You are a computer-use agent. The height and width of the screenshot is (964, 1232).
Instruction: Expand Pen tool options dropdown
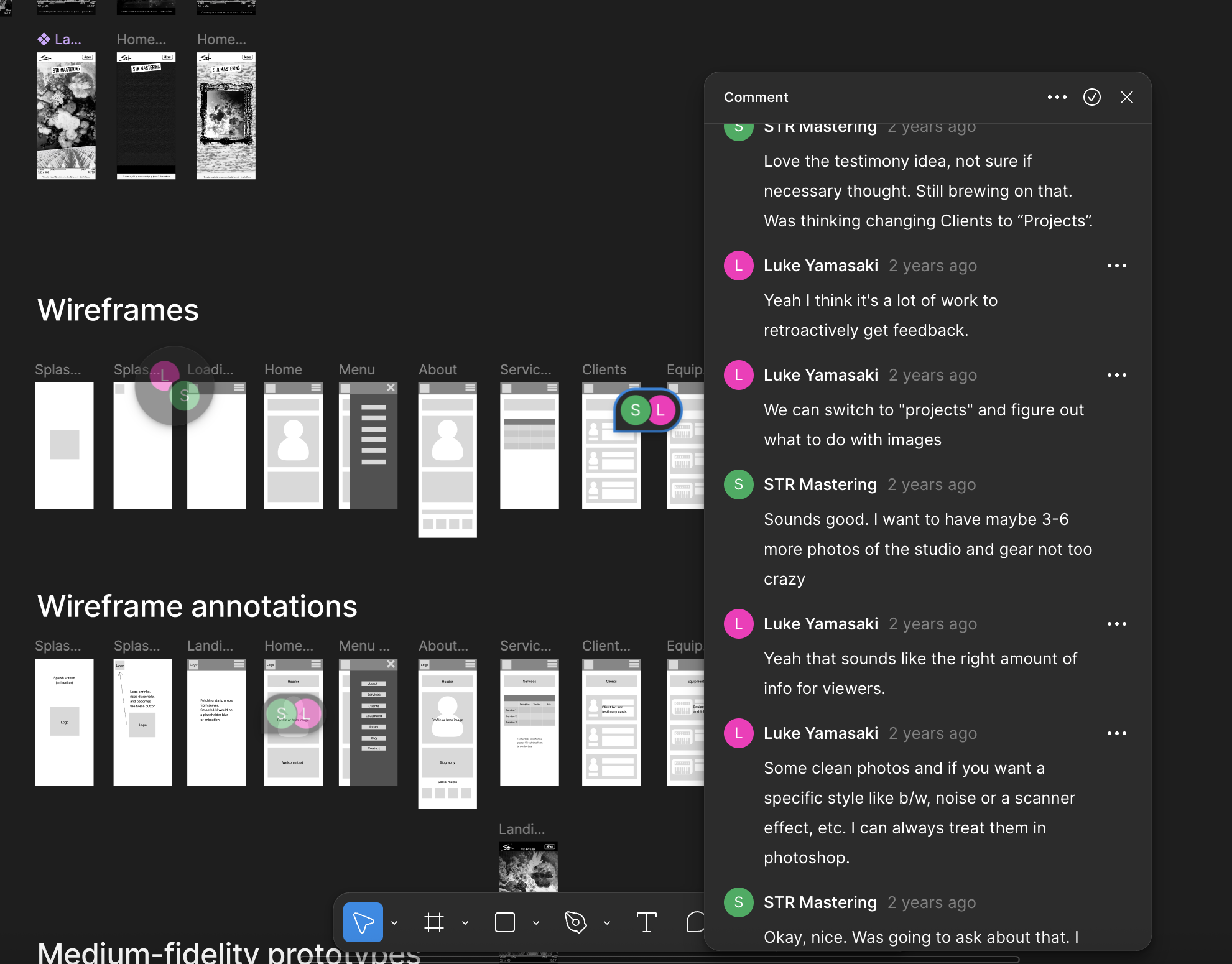pos(607,923)
